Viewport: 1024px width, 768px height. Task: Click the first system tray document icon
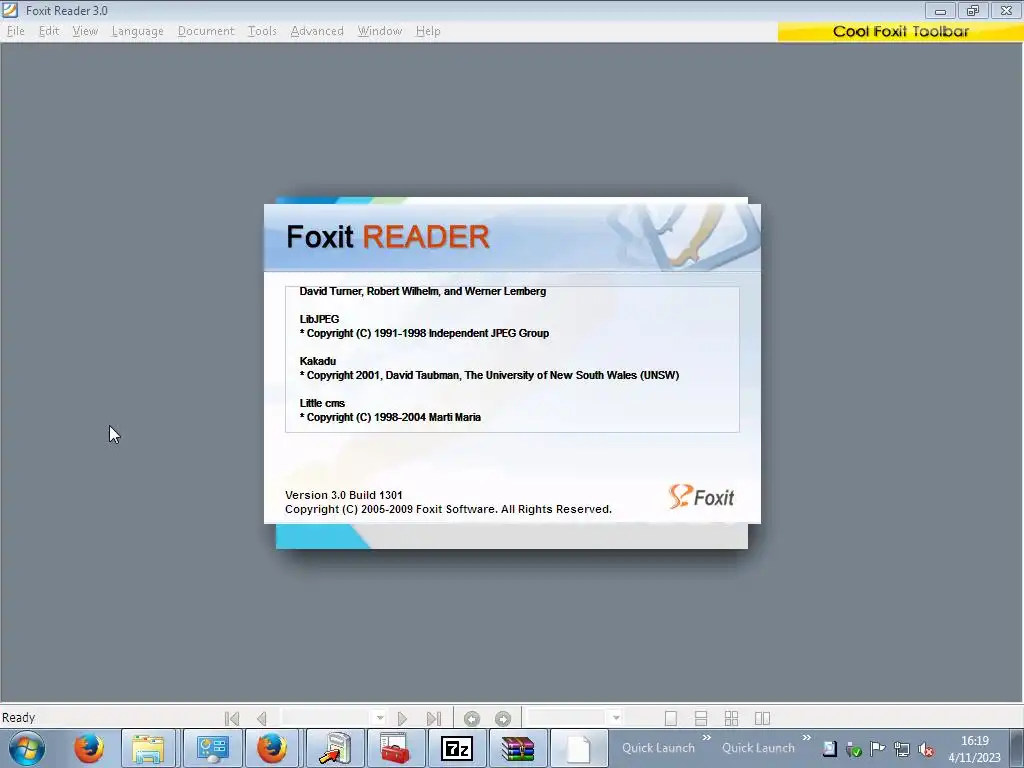tap(829, 749)
